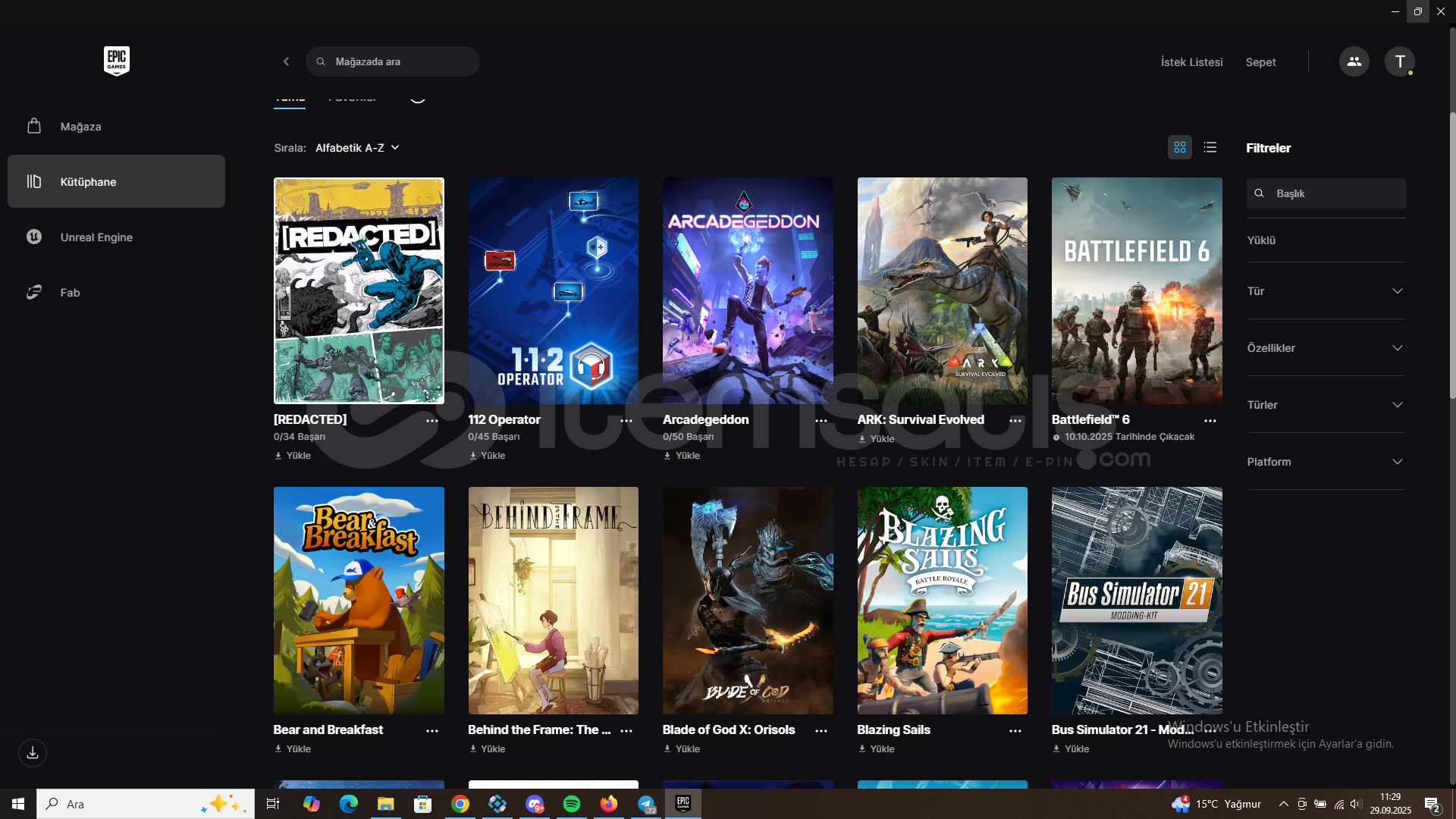Expand the Özellikler filter section

click(1325, 348)
